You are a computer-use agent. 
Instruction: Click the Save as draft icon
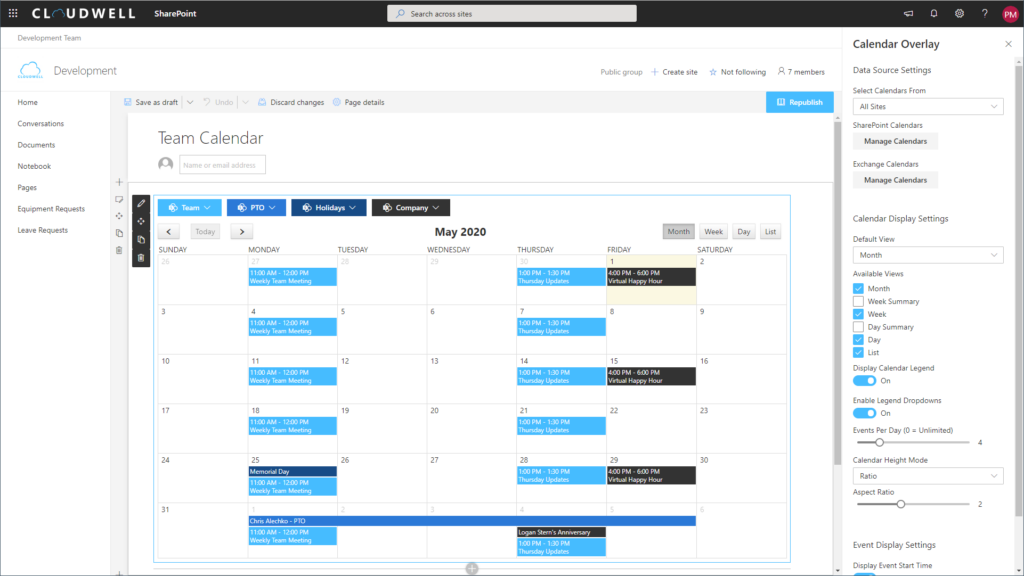click(128, 102)
